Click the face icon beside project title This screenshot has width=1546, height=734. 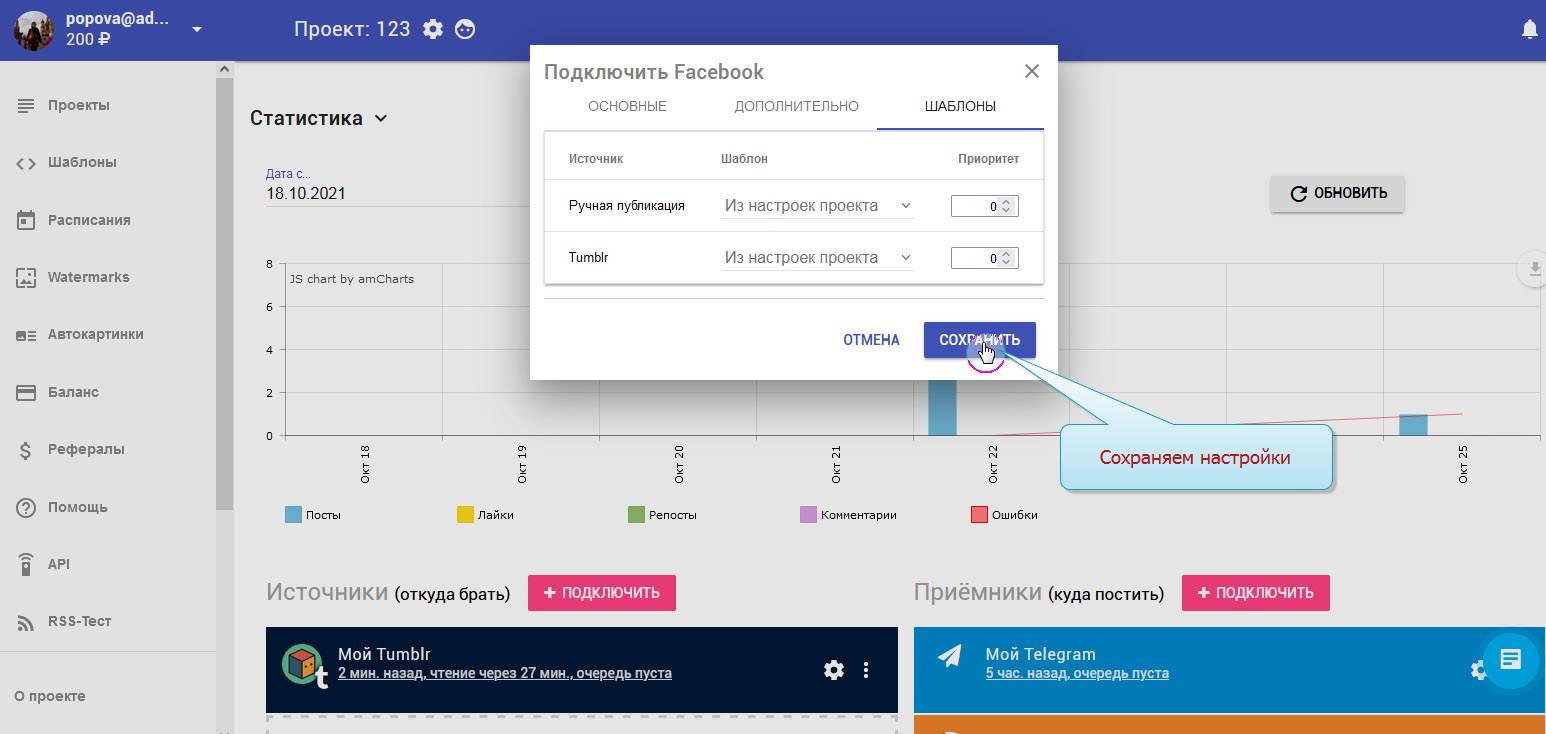click(x=465, y=29)
